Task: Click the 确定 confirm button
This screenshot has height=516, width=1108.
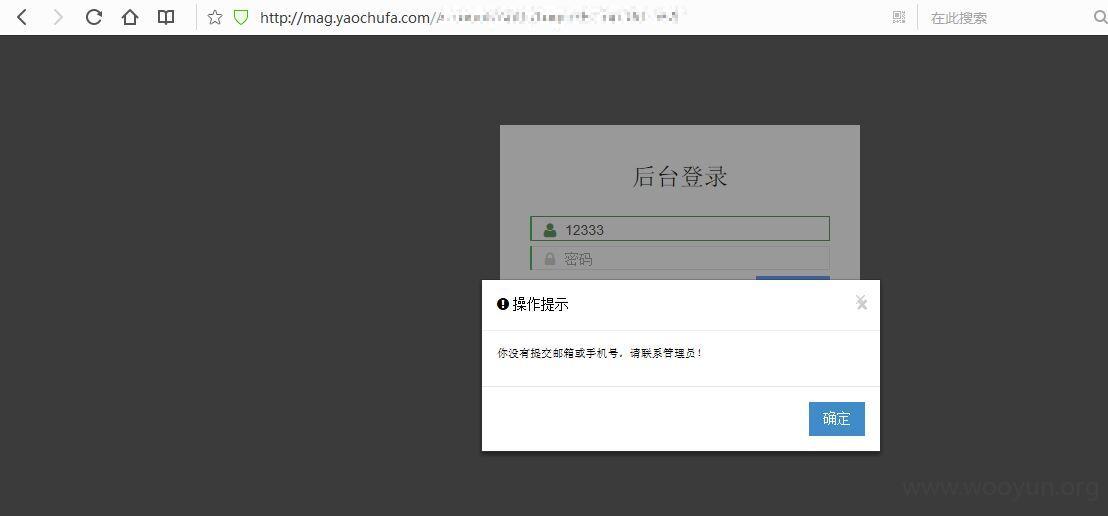Action: [837, 418]
